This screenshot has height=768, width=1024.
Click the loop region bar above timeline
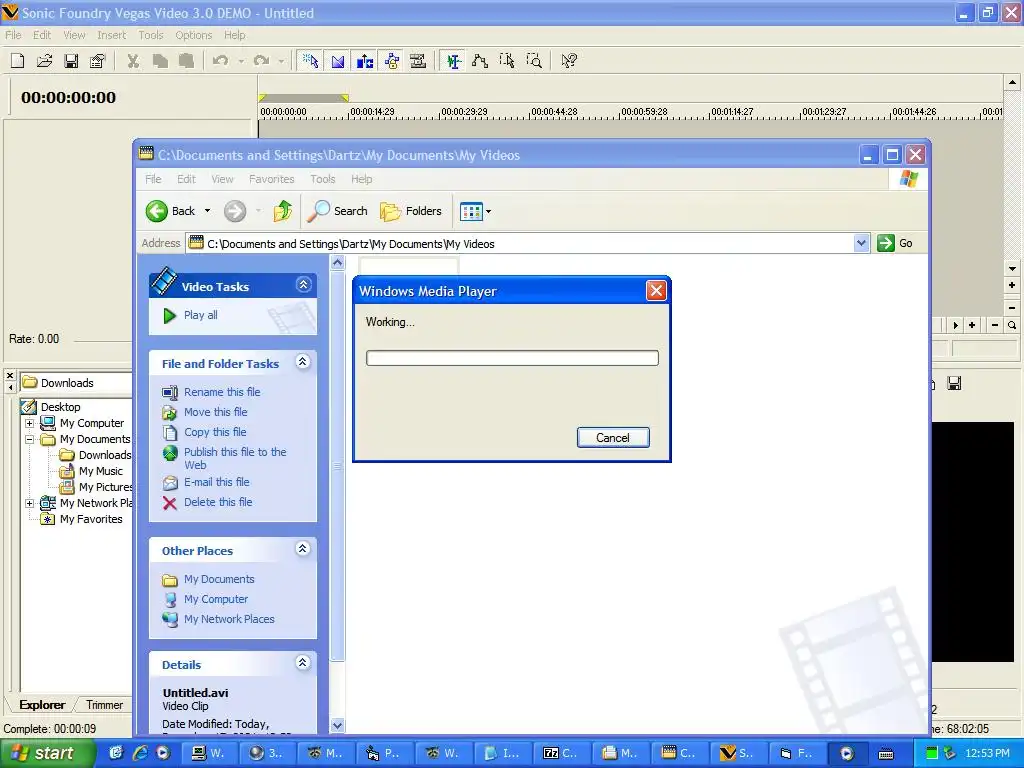(304, 98)
